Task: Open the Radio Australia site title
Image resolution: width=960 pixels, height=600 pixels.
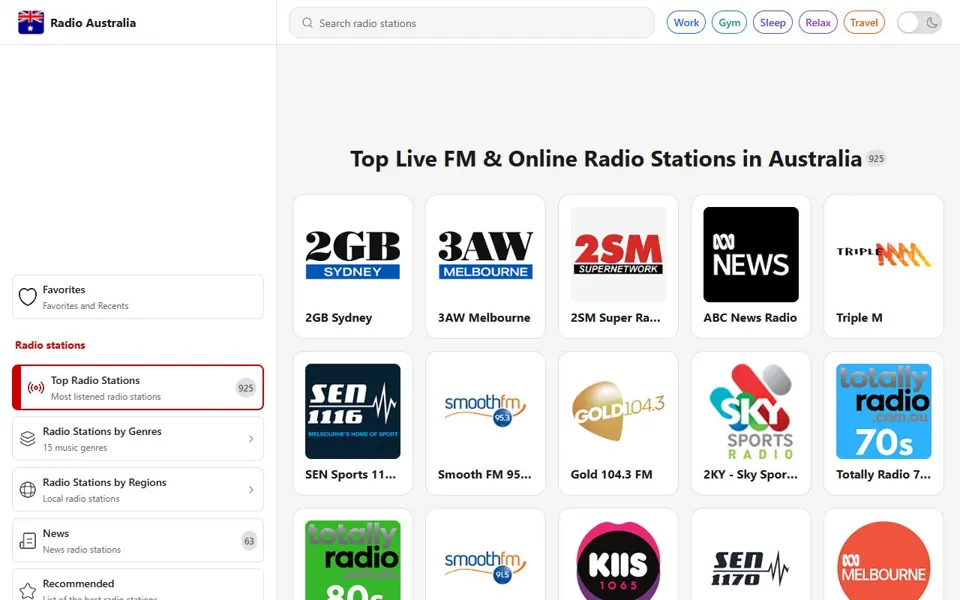Action: [93, 23]
